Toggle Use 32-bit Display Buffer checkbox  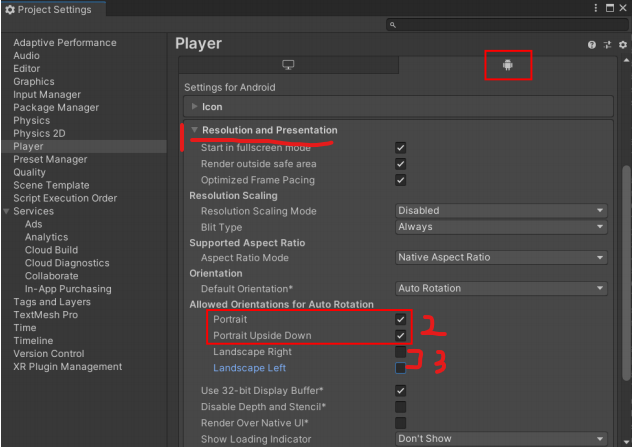point(400,390)
